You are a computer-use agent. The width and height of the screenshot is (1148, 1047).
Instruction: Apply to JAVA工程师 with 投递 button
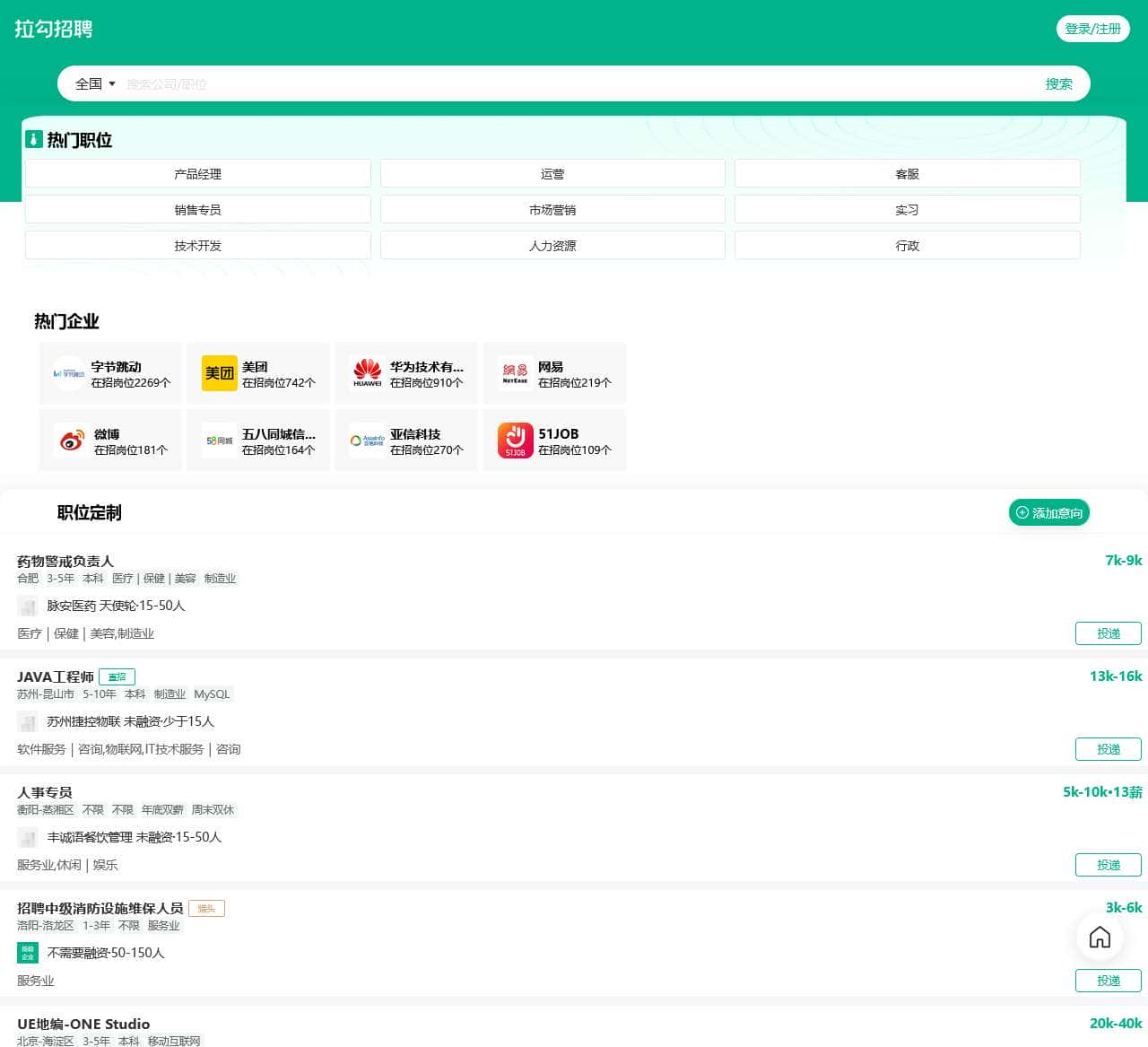(x=1108, y=749)
